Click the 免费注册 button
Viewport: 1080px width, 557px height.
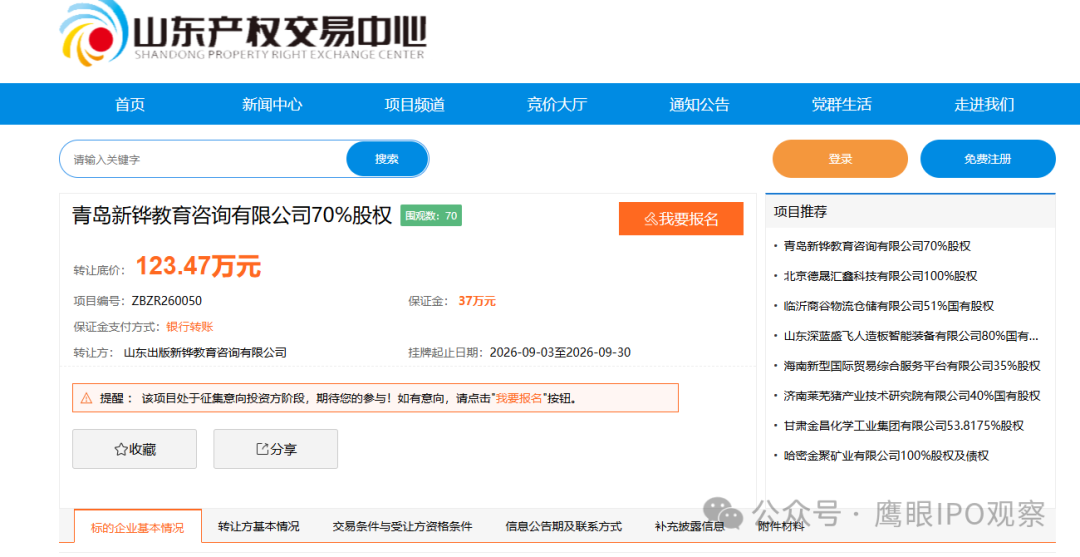coord(988,159)
